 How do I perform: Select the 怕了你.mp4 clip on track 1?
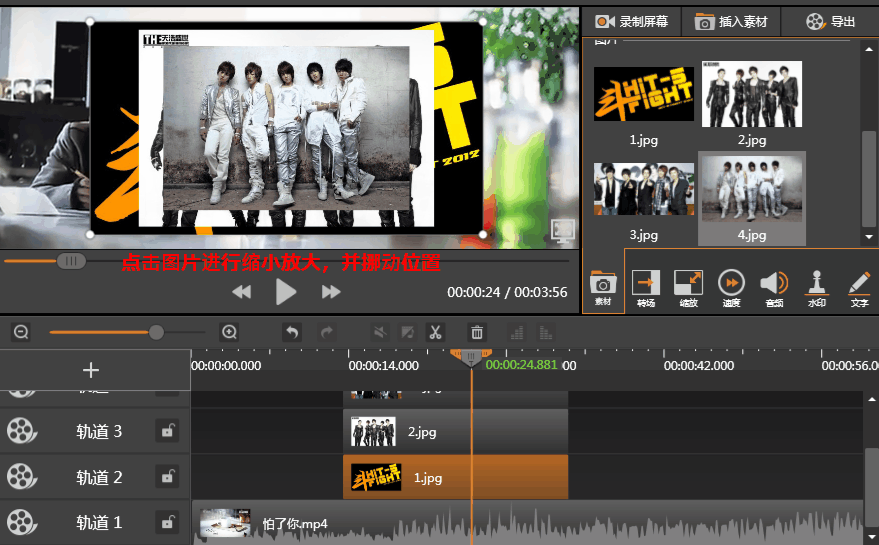527,523
